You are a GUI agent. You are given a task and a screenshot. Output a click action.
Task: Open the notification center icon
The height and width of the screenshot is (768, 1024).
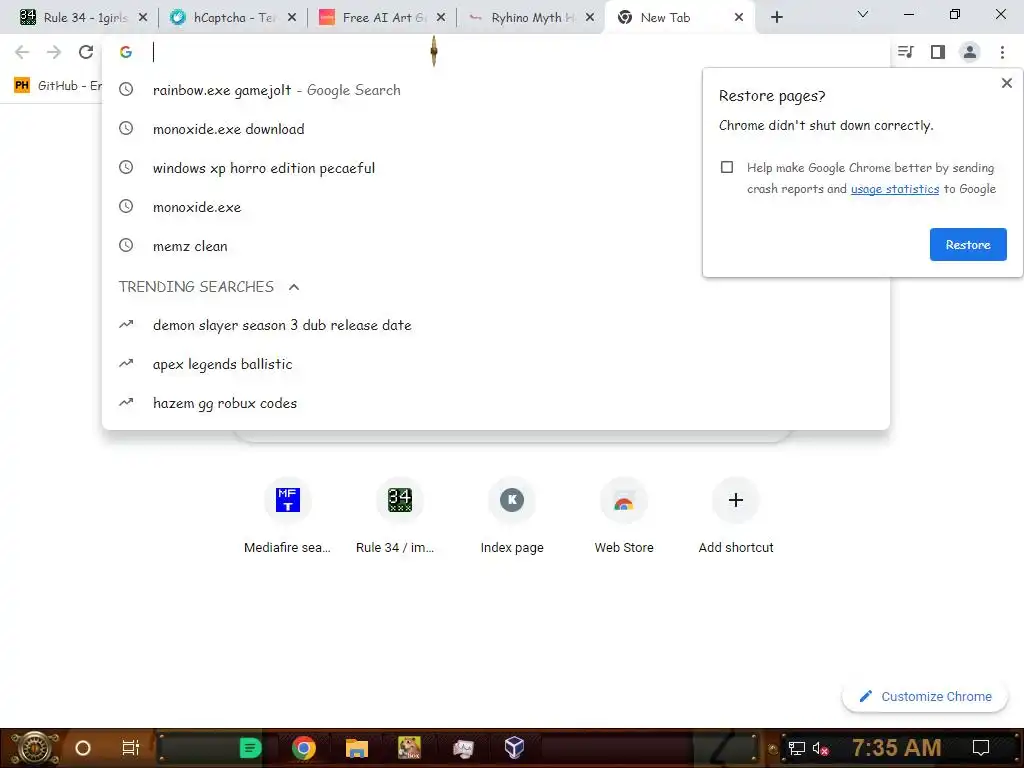pos(981,748)
